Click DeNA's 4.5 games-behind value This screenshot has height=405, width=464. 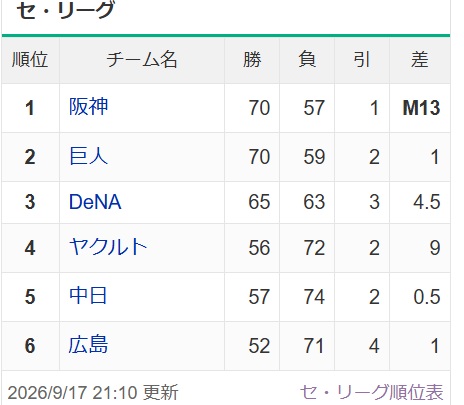[427, 202]
